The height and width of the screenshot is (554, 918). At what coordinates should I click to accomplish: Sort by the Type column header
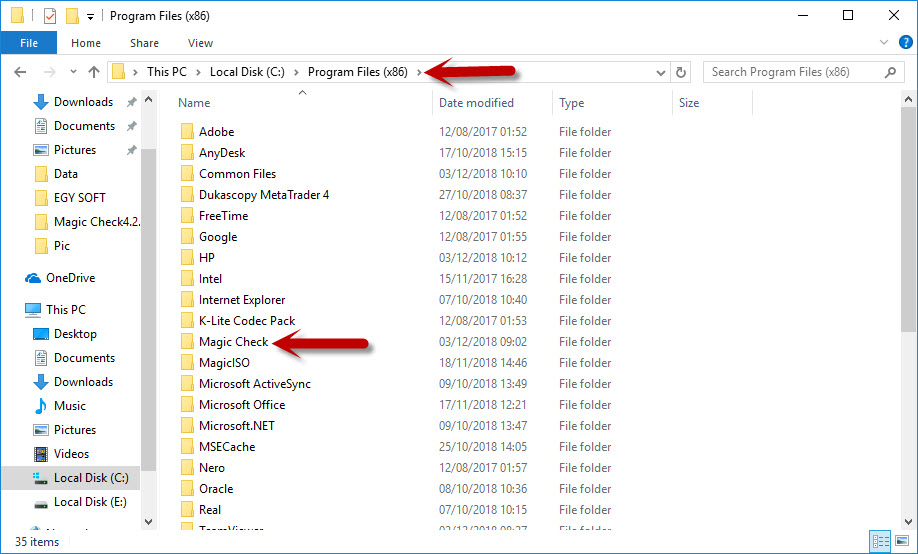(x=571, y=103)
